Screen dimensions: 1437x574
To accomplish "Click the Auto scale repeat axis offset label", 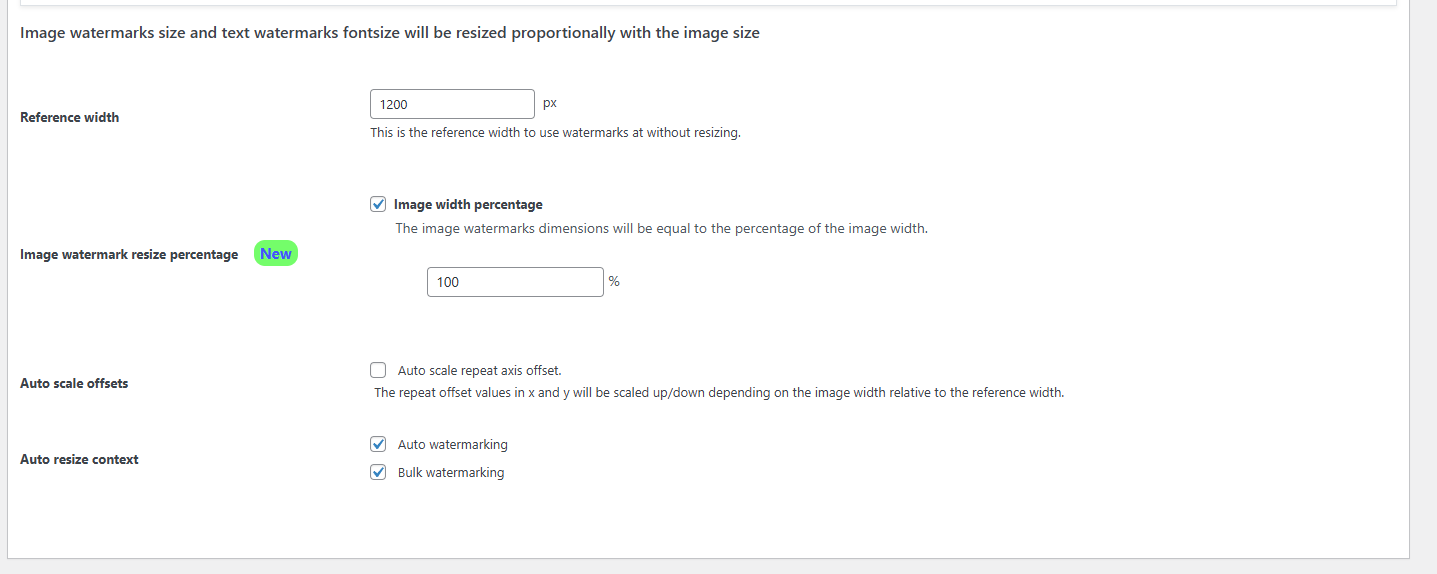I will click(x=486, y=371).
